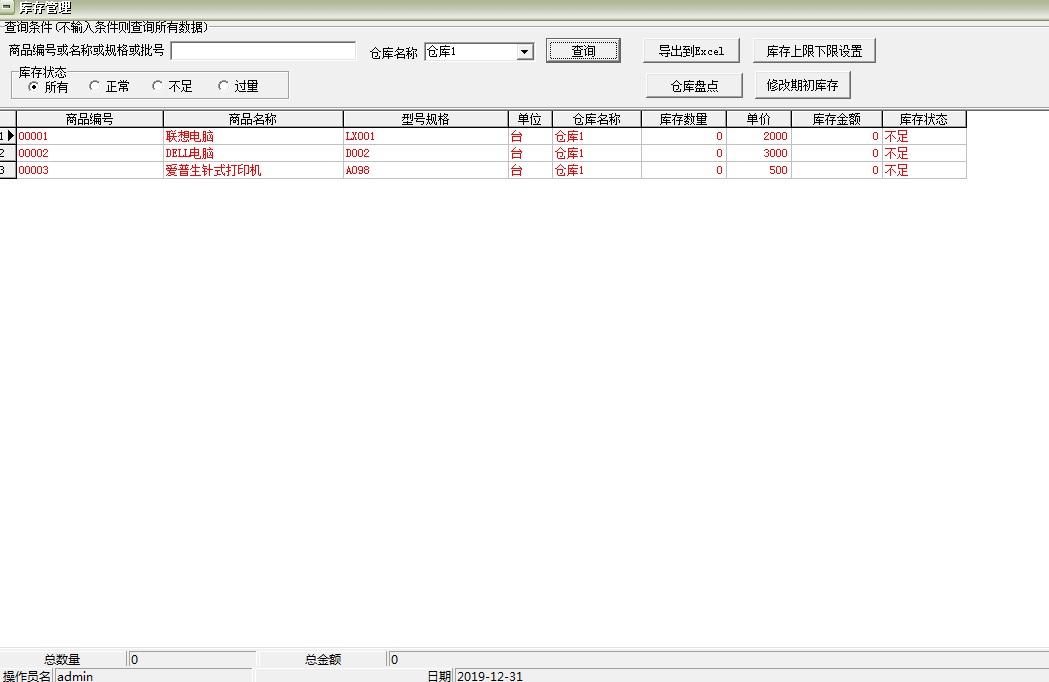Click the admin operator name field
The height and width of the screenshot is (682, 1049).
(153, 675)
